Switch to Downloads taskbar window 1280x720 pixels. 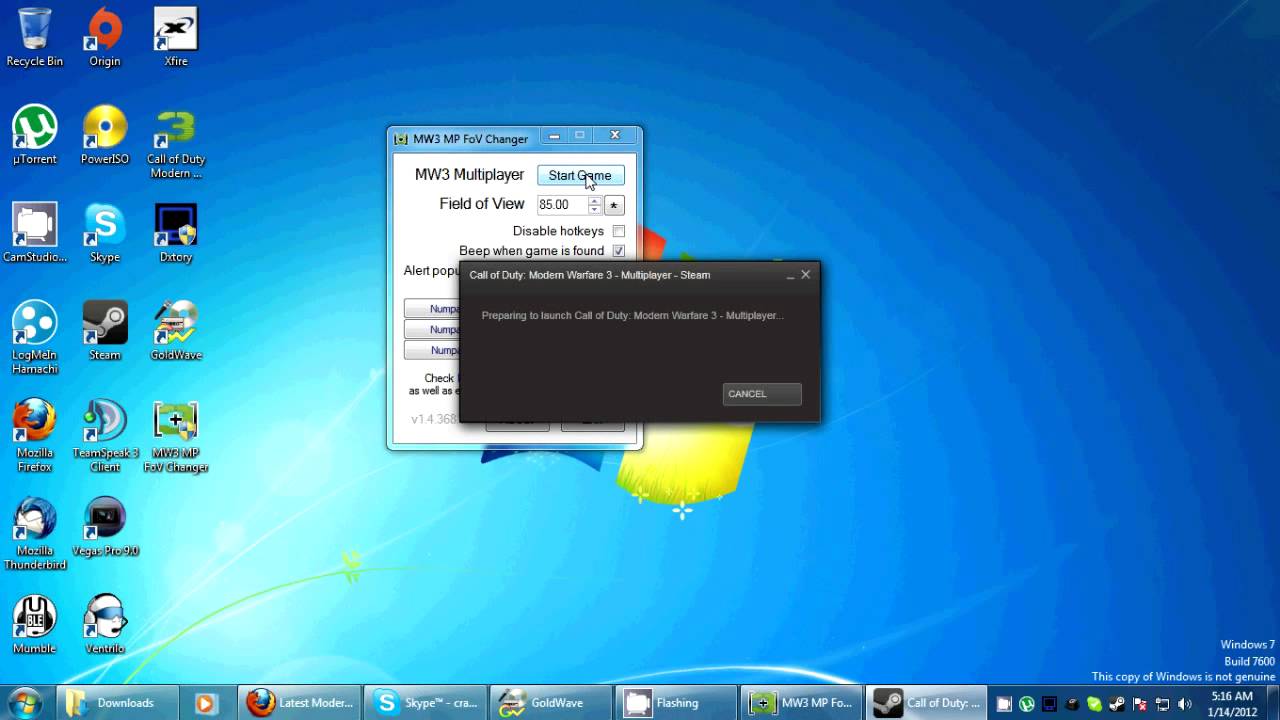pos(118,703)
